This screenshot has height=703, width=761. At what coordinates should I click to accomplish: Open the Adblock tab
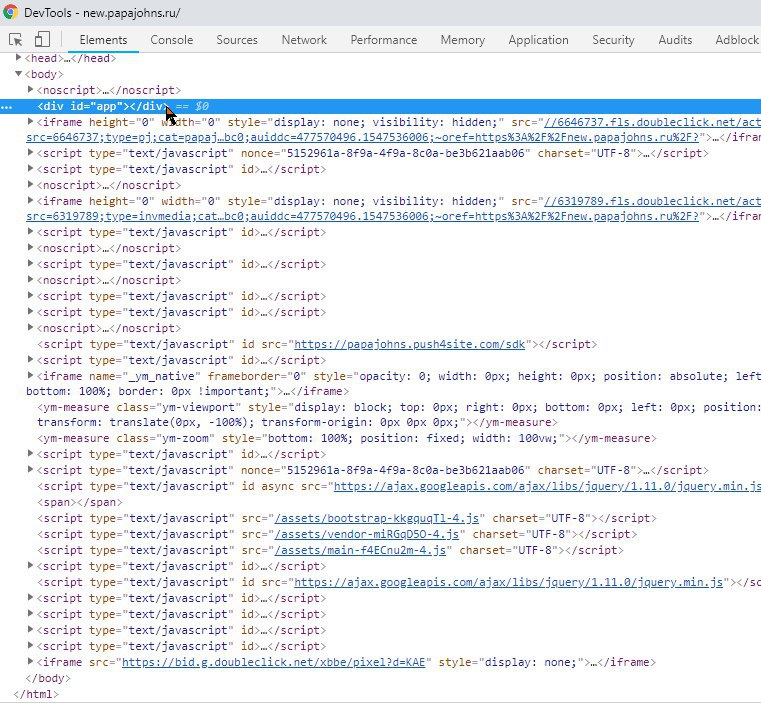737,40
